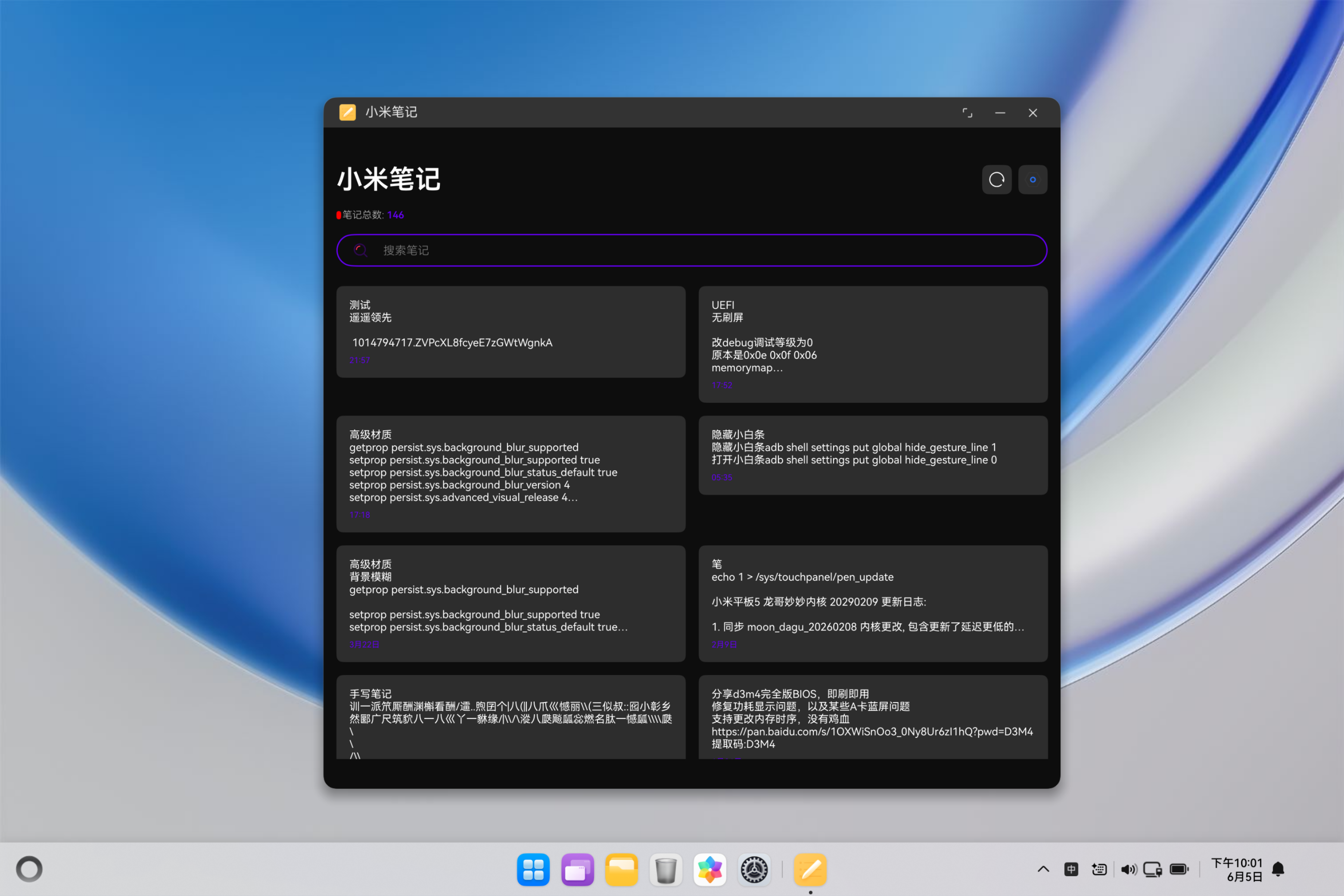Open the trash bin in dock
This screenshot has width=1344, height=896.
[x=666, y=870]
